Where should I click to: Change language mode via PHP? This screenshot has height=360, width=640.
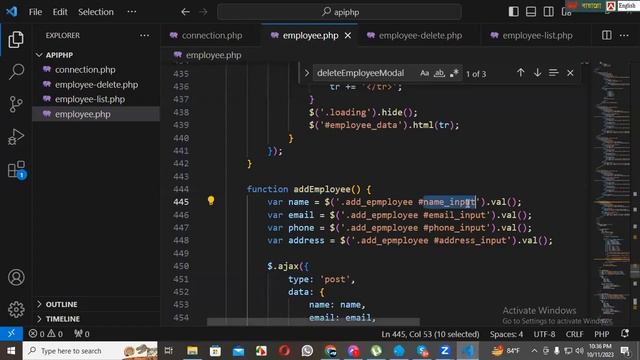click(602, 334)
